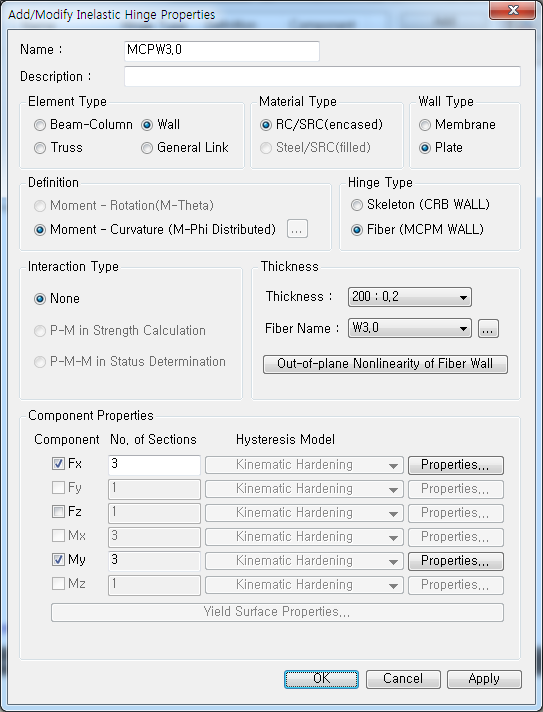Open Properties for the Fx component
543x712 pixels.
[455, 465]
